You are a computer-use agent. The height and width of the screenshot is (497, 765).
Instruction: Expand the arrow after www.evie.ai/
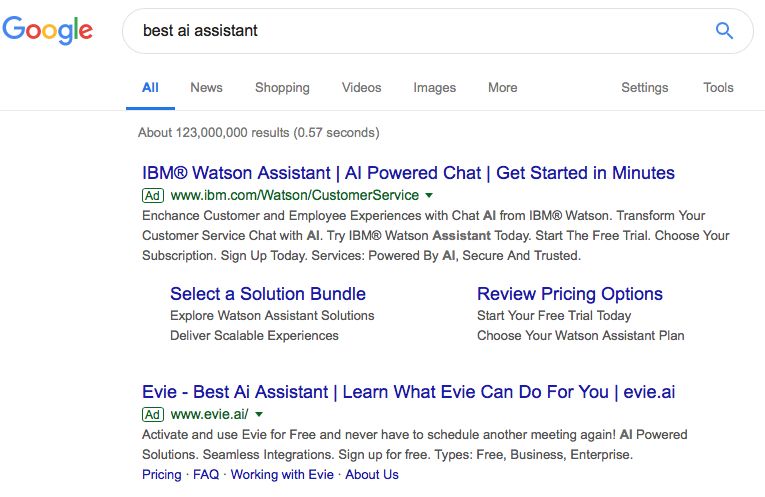pyautogui.click(x=259, y=415)
